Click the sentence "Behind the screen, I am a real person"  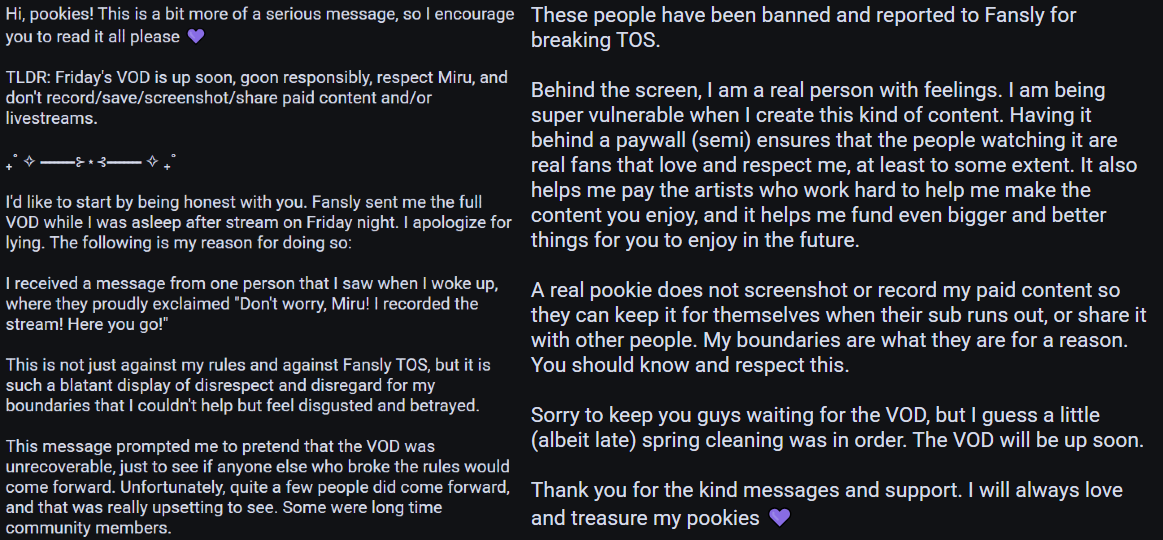point(690,90)
